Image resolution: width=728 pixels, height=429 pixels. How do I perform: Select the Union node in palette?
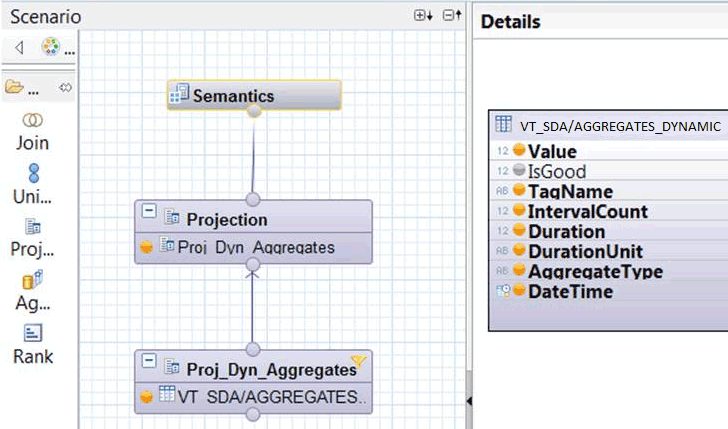(x=32, y=183)
